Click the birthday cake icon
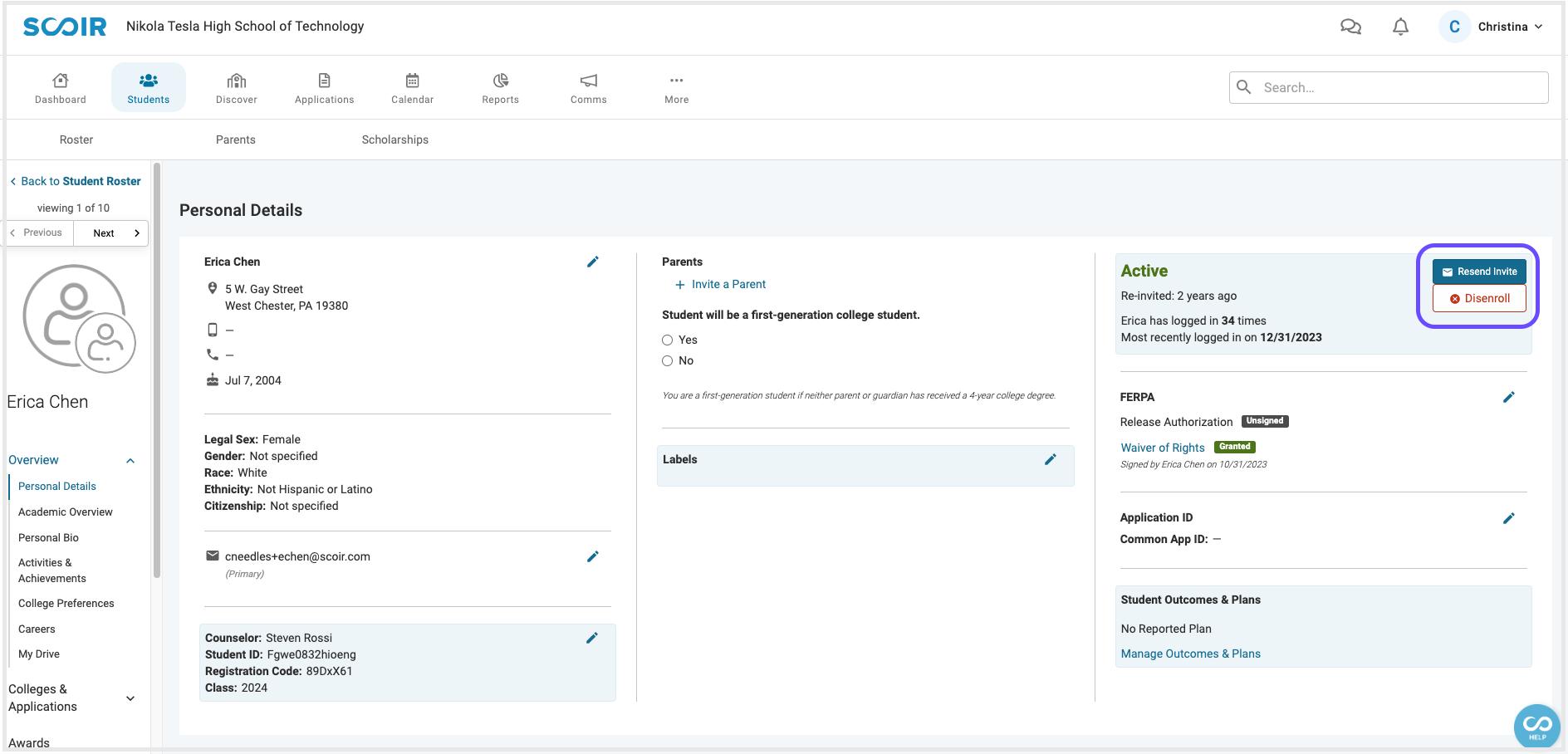The width and height of the screenshot is (1568, 754). click(213, 380)
